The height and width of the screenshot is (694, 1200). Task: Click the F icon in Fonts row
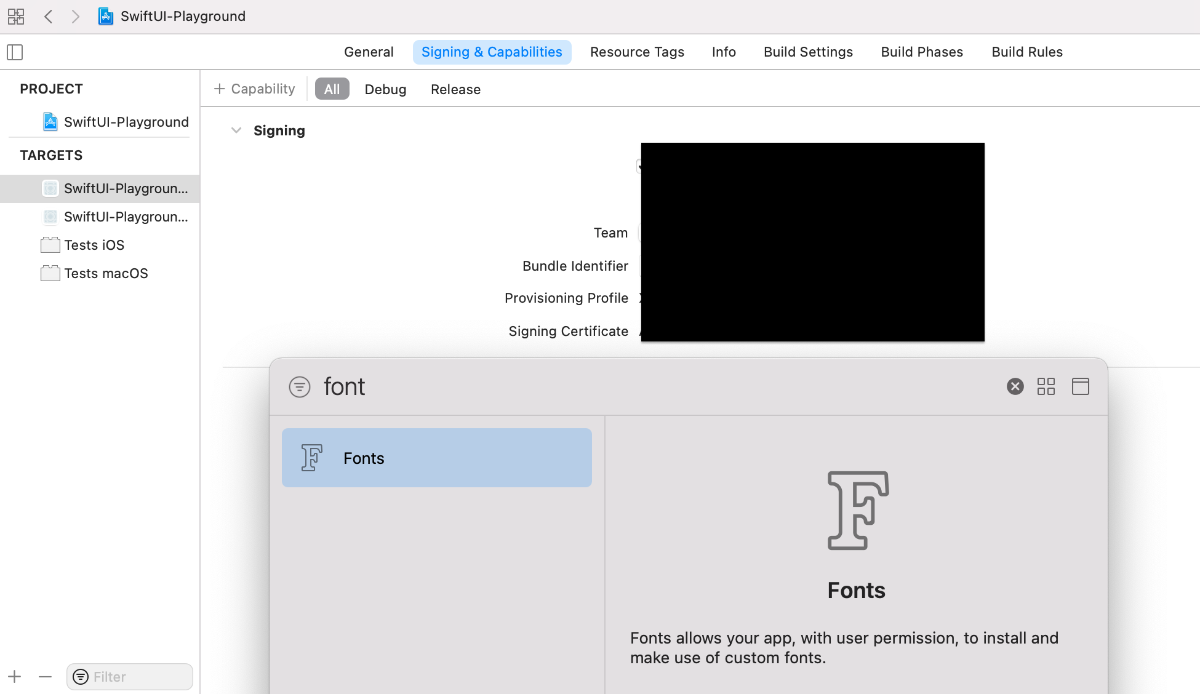click(x=312, y=458)
